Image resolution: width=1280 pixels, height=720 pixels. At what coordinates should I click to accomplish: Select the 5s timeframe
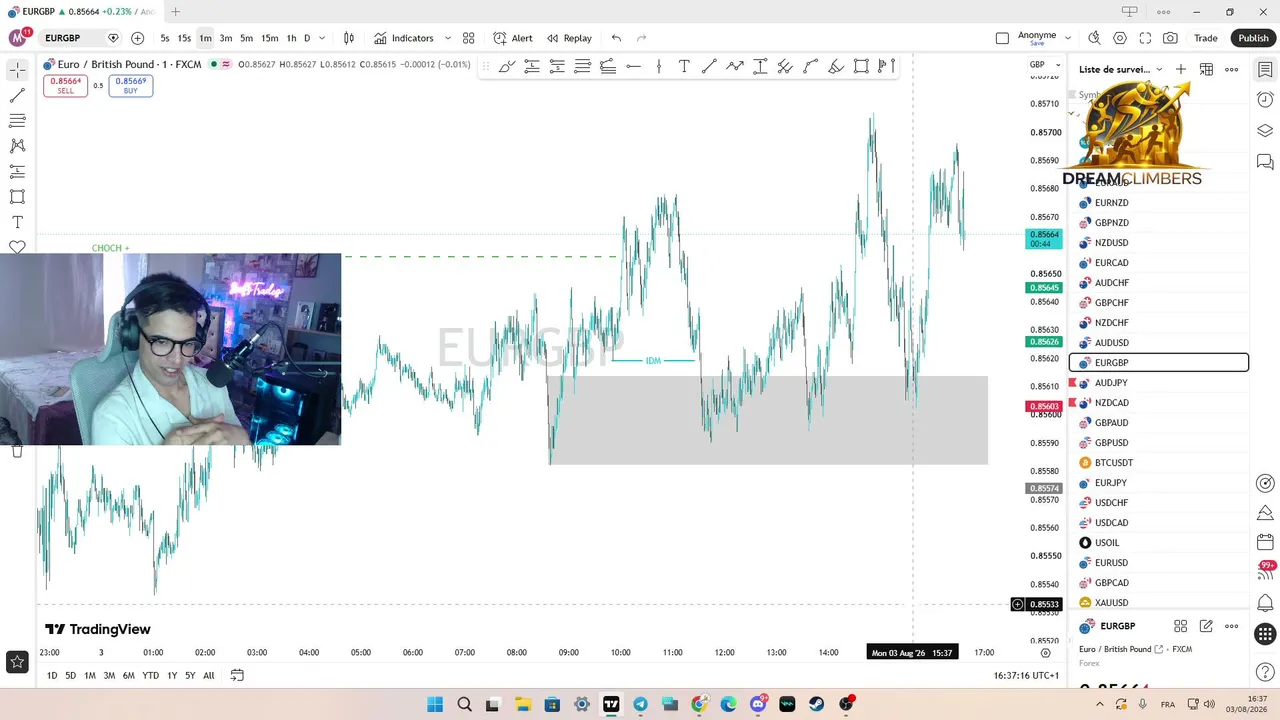[x=165, y=38]
